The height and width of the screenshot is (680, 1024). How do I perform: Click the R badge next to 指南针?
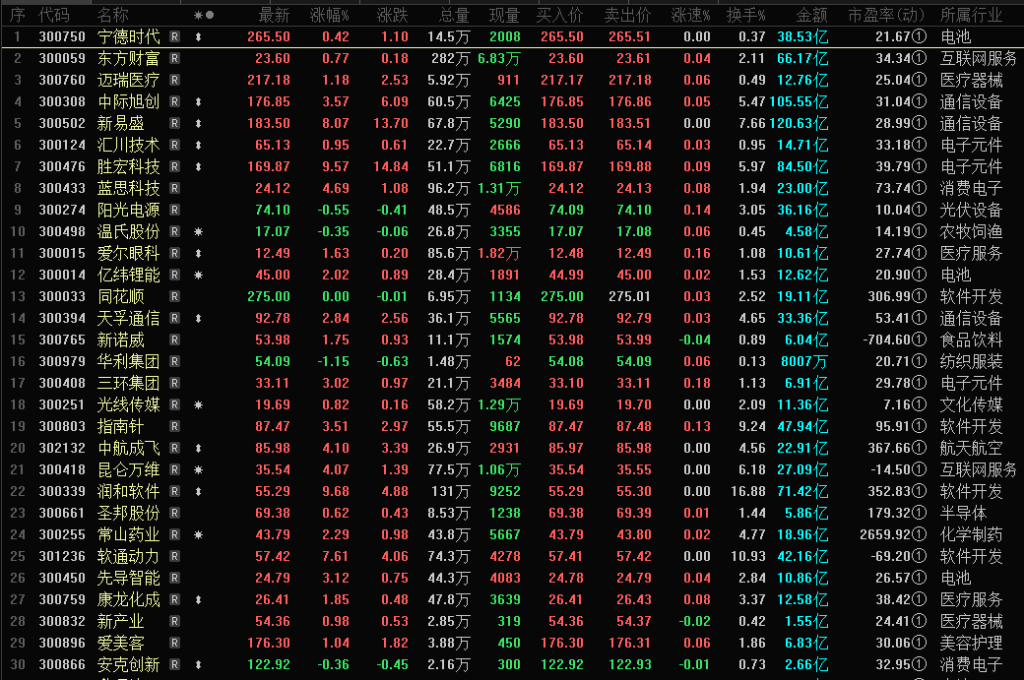pyautogui.click(x=174, y=427)
